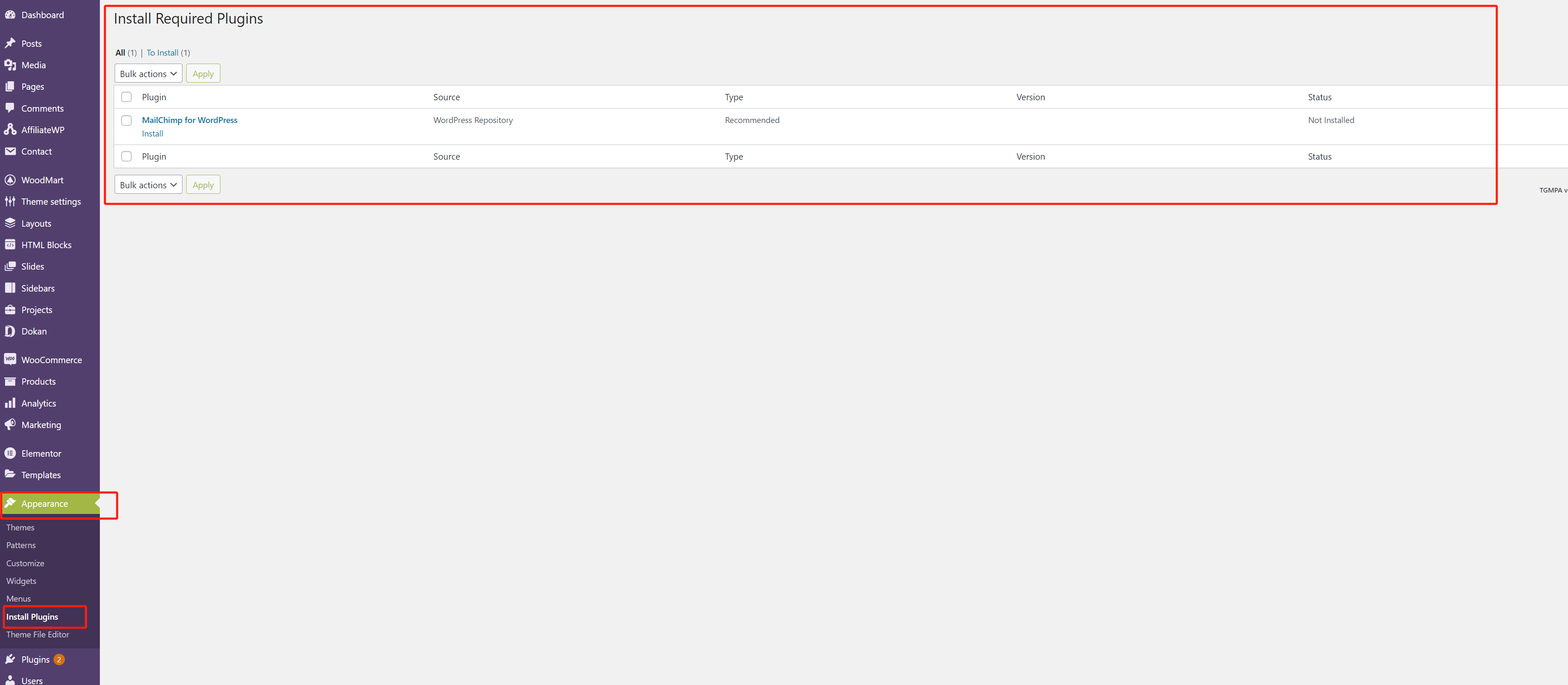Click the top Apply button
Image resolution: width=1568 pixels, height=685 pixels.
click(x=202, y=73)
